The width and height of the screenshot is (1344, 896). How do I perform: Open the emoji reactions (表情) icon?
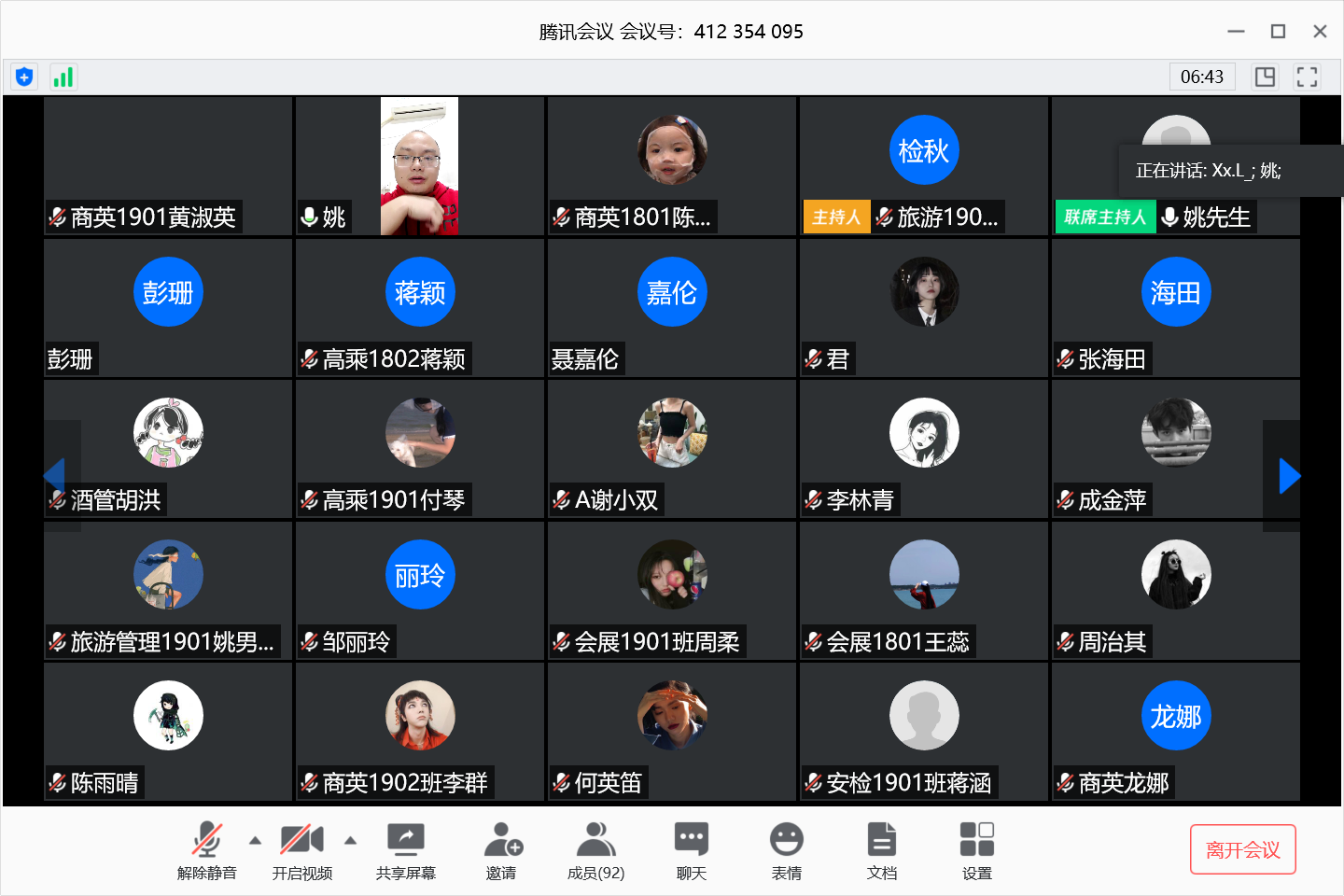[x=786, y=849]
